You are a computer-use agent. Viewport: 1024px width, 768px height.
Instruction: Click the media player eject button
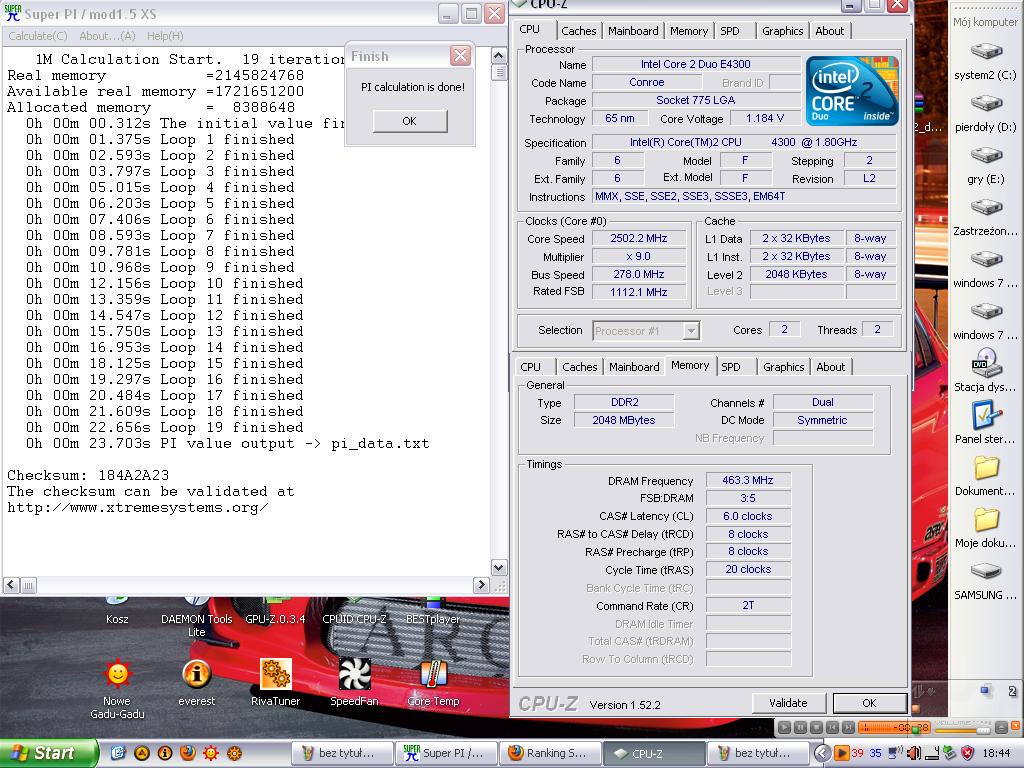[x=1001, y=727]
